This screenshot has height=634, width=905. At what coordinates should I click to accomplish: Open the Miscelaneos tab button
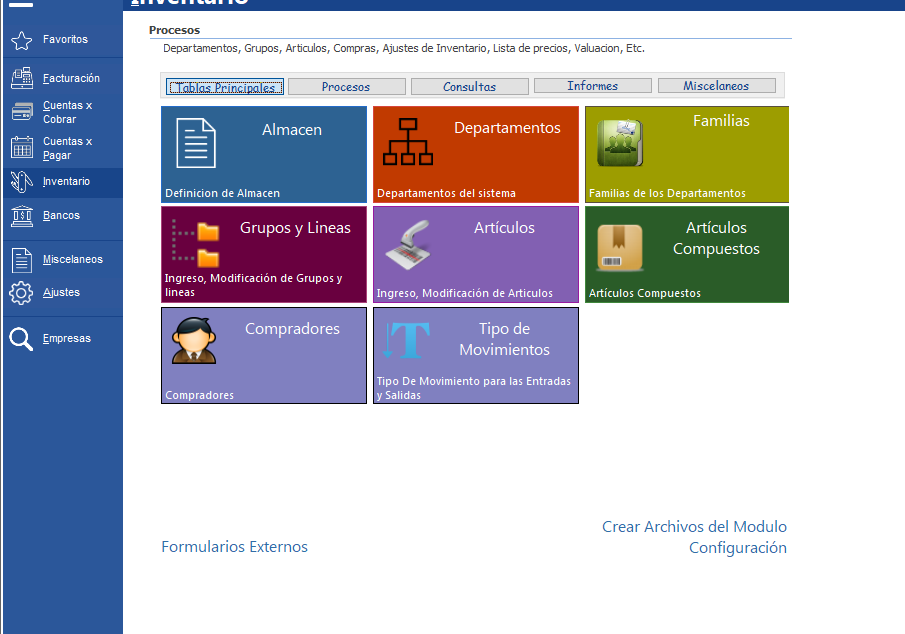[x=716, y=87]
